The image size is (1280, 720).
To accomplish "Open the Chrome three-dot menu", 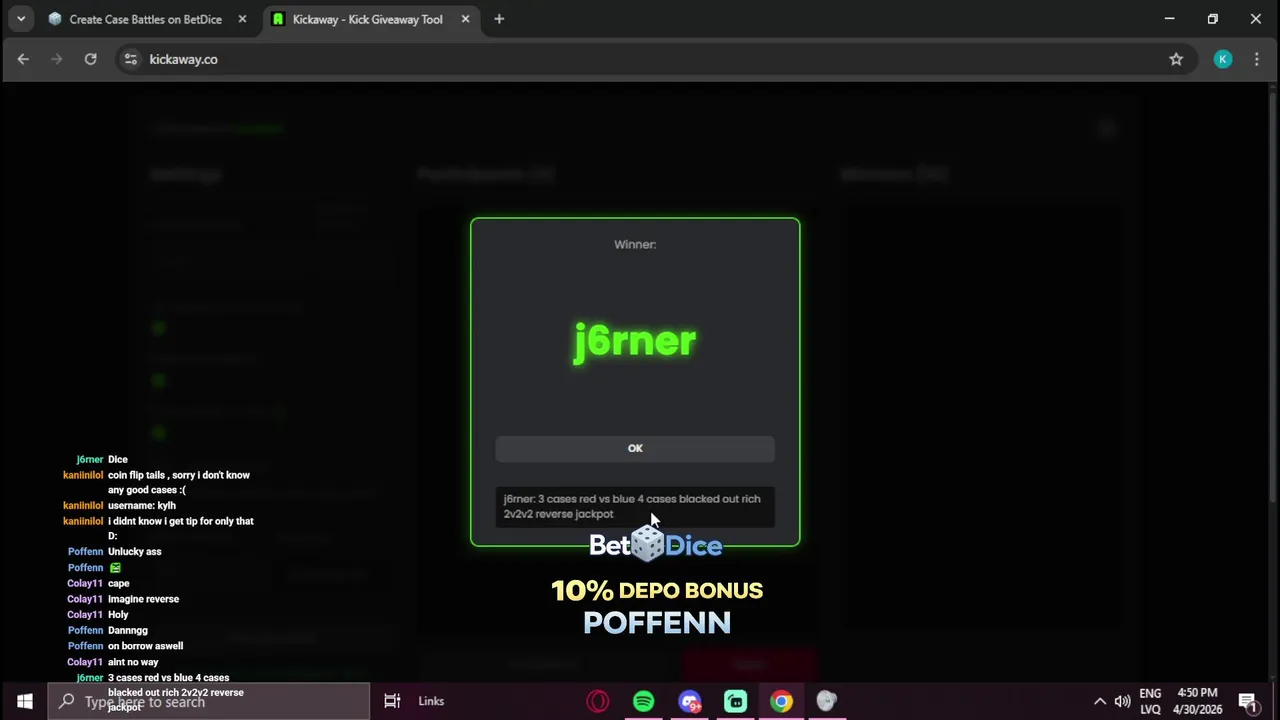I will point(1257,59).
